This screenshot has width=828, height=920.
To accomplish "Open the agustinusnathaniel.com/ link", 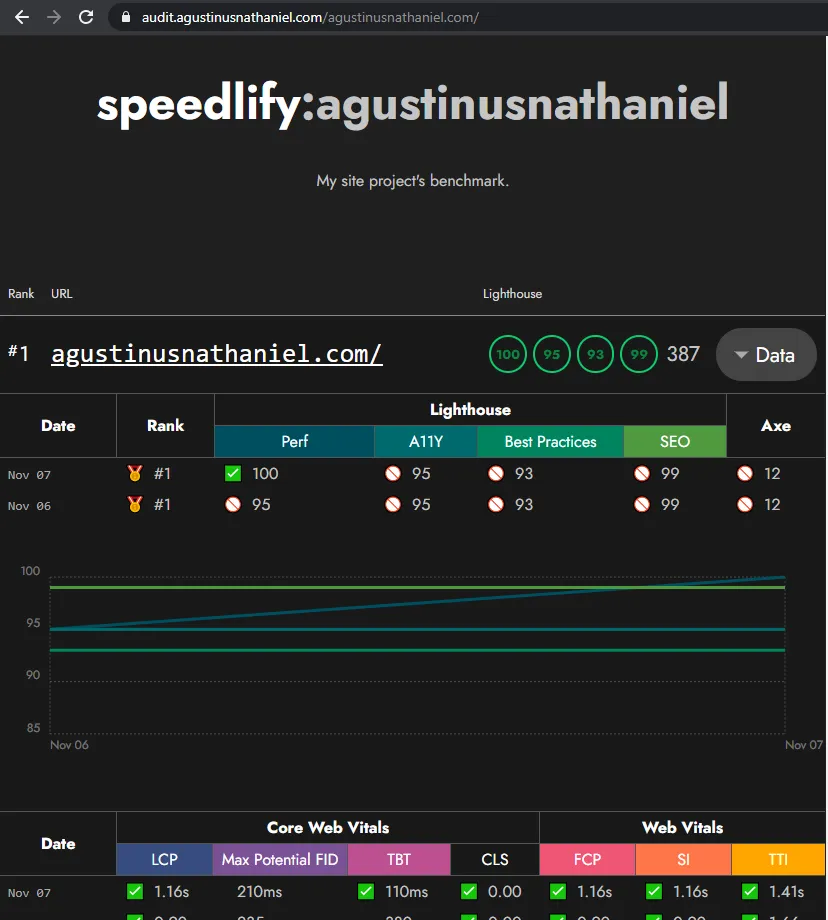I will coord(216,354).
